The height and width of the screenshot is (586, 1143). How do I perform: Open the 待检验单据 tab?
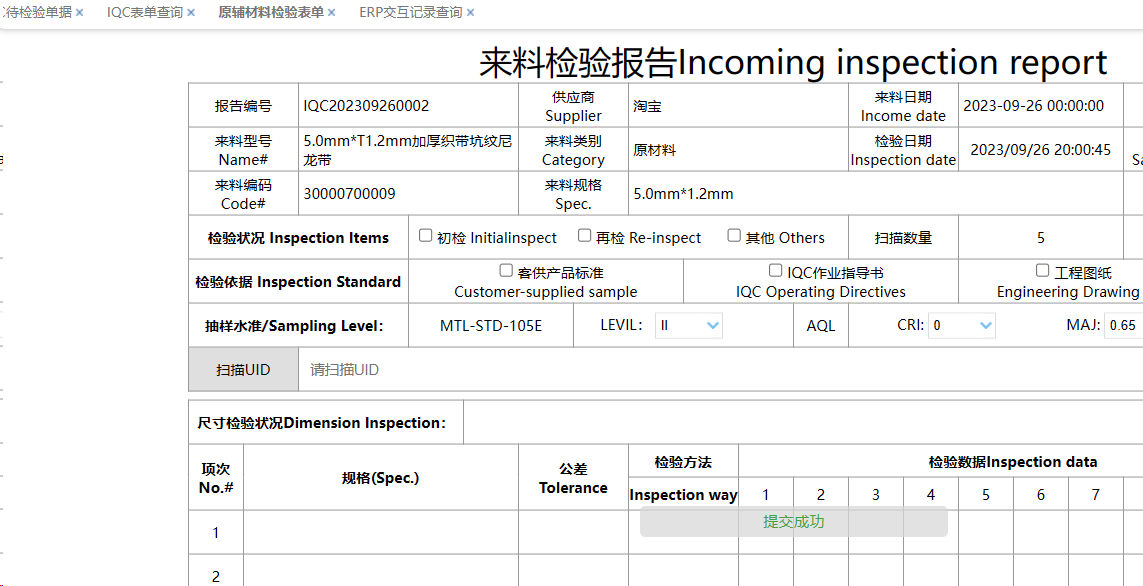point(38,13)
